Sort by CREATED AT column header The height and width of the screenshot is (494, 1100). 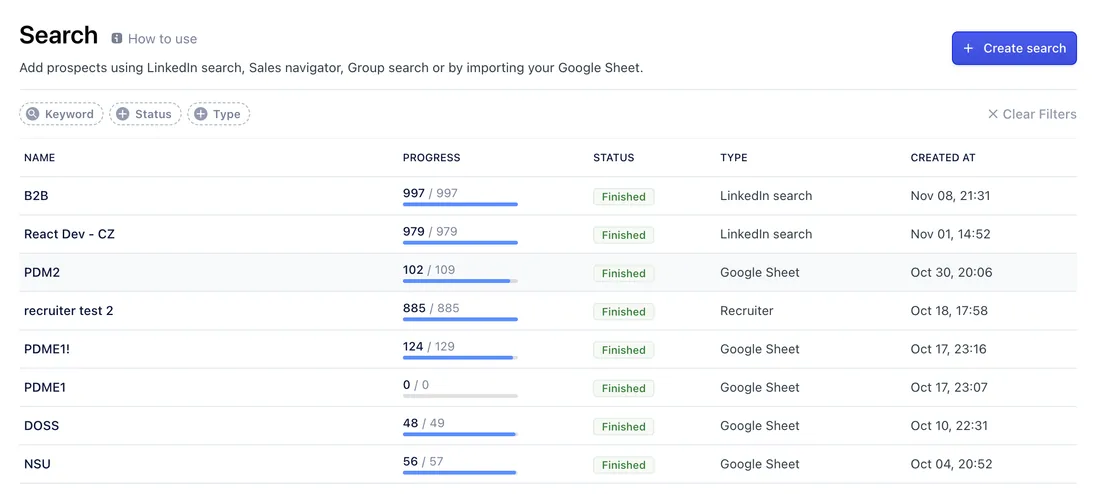943,158
